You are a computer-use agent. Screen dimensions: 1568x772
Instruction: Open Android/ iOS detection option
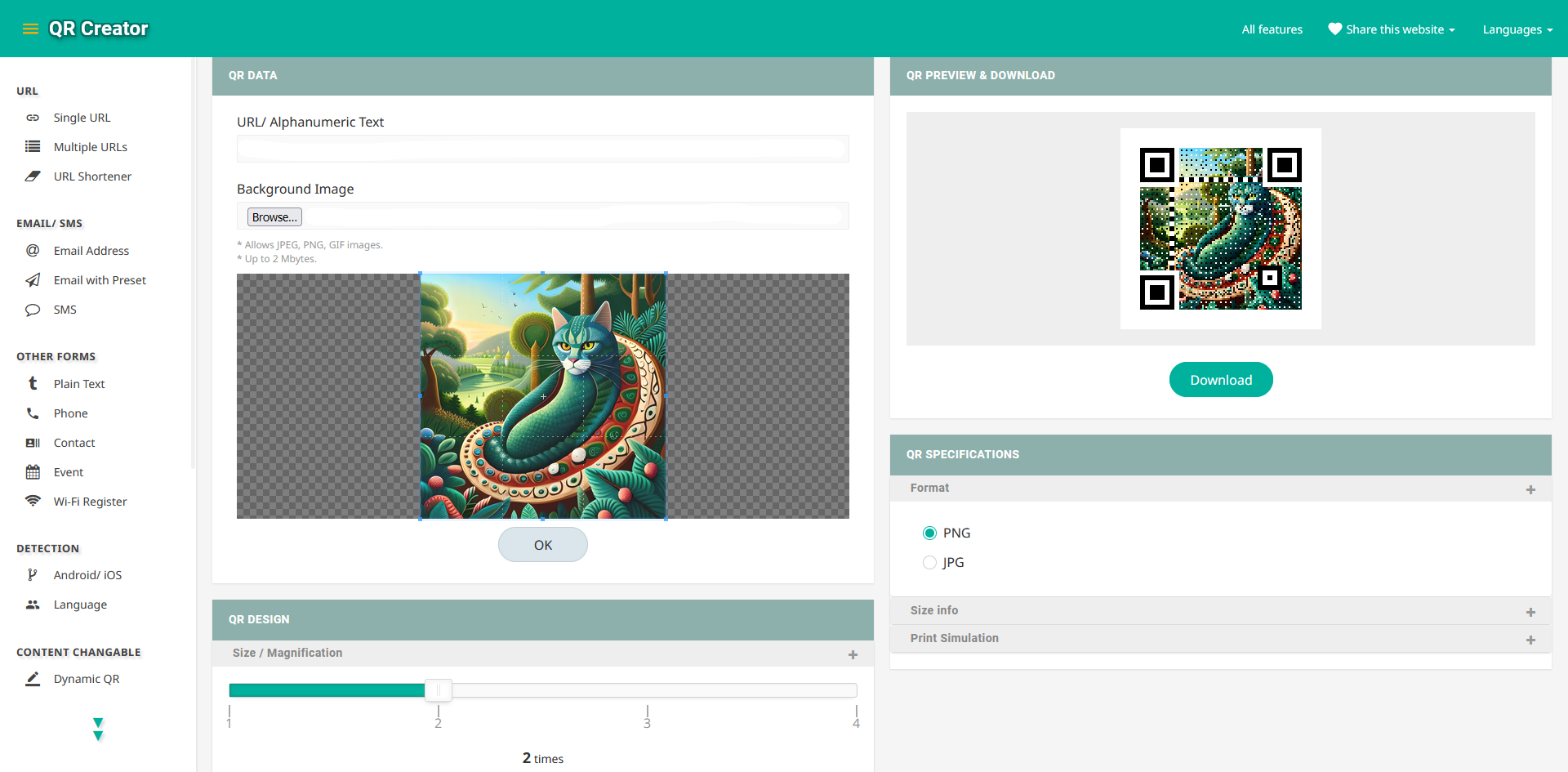pos(87,575)
